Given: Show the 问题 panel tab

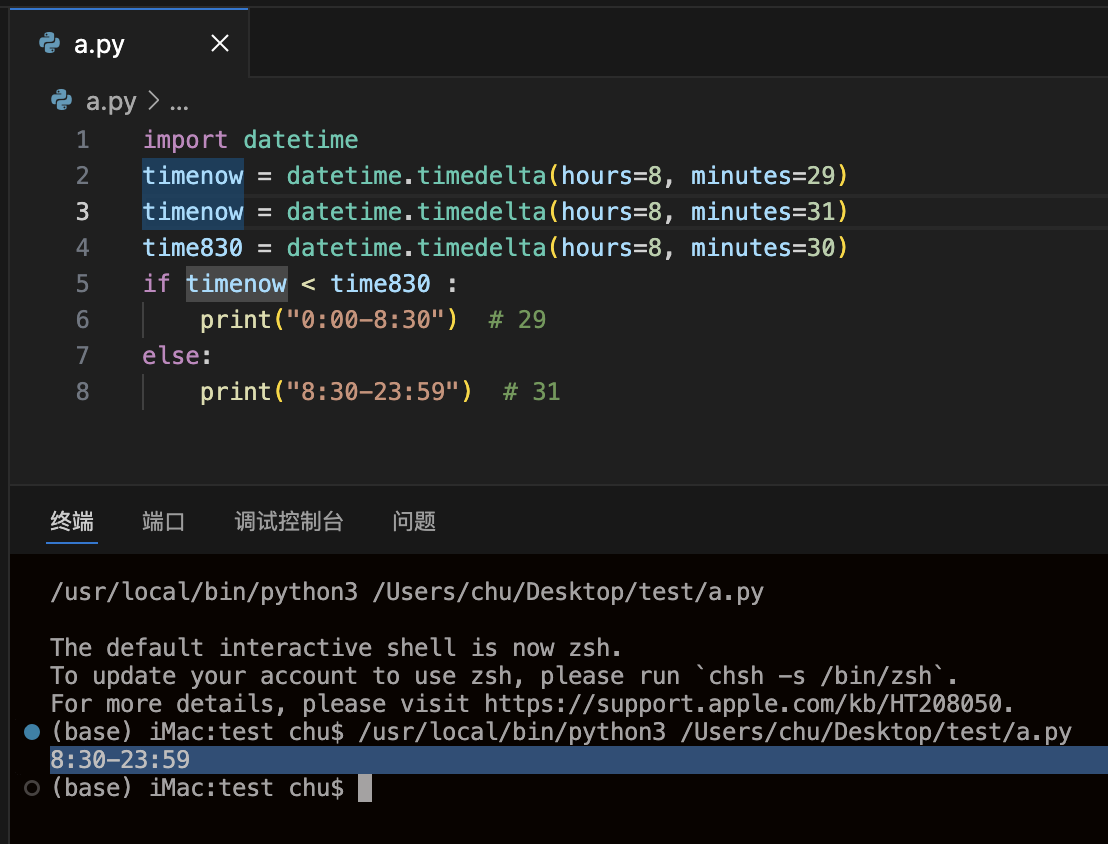Looking at the screenshot, I should (414, 521).
